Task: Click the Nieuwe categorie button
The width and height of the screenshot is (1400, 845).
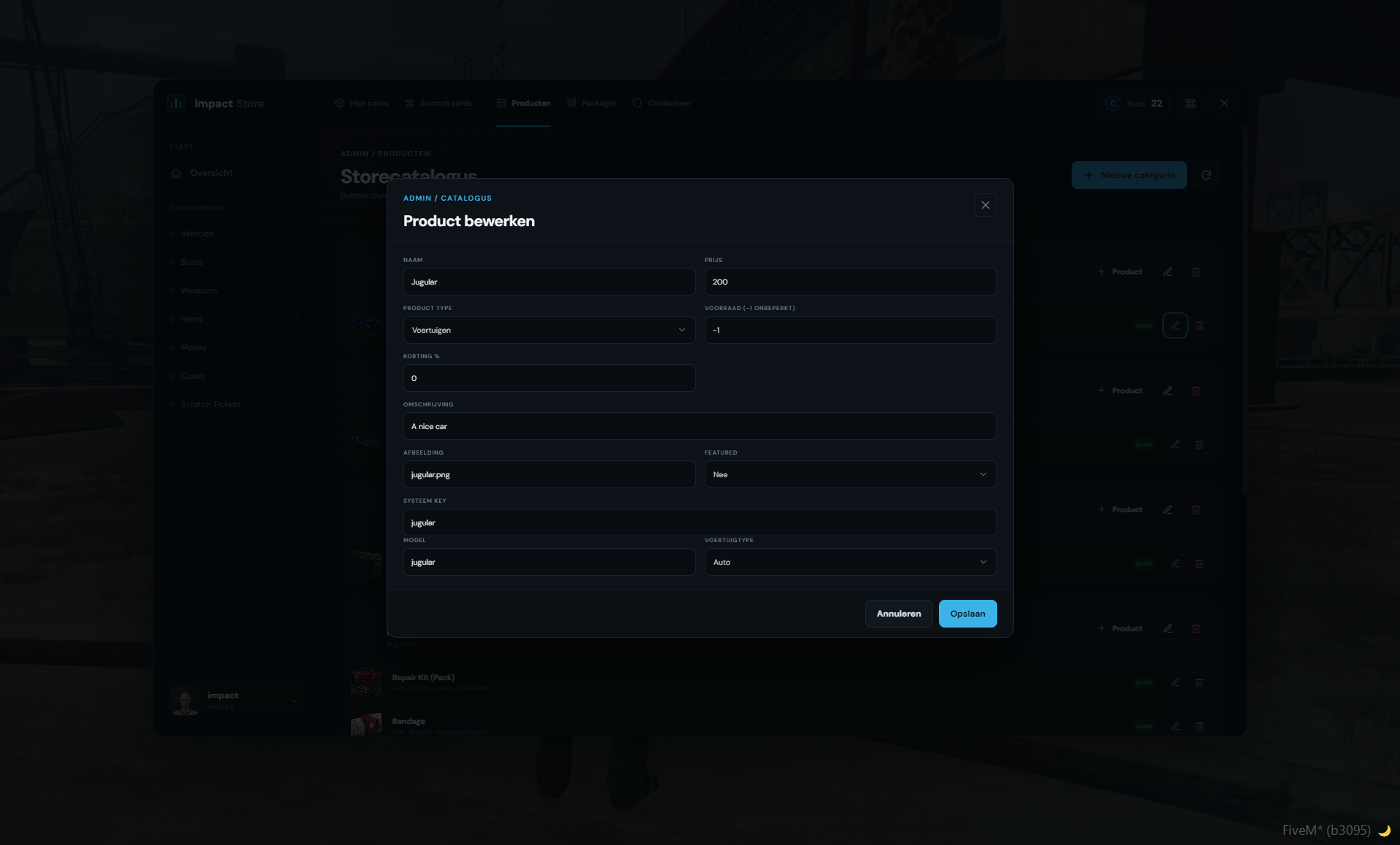Action: pyautogui.click(x=1129, y=175)
